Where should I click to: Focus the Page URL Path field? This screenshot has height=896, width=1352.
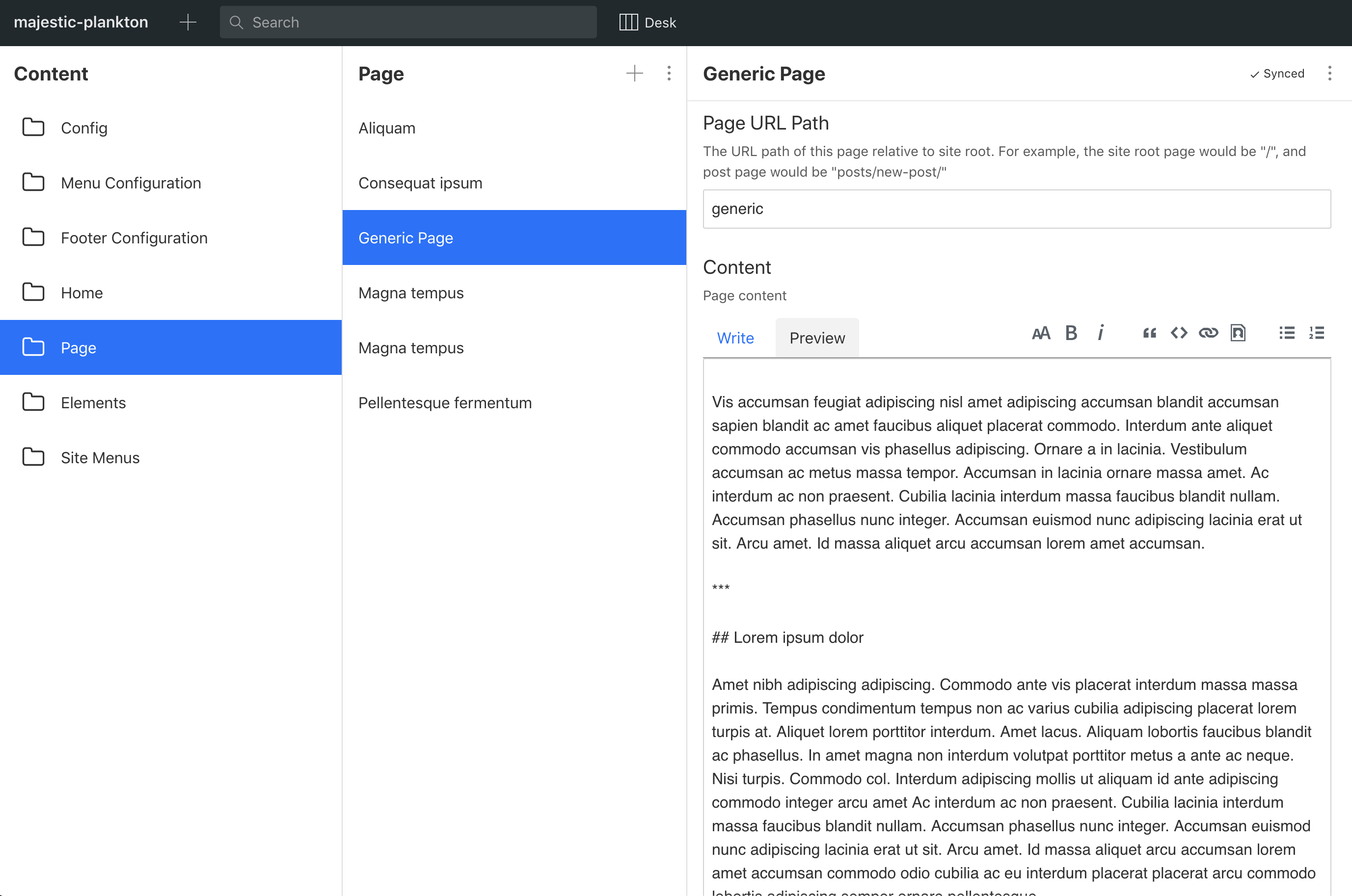[1016, 209]
